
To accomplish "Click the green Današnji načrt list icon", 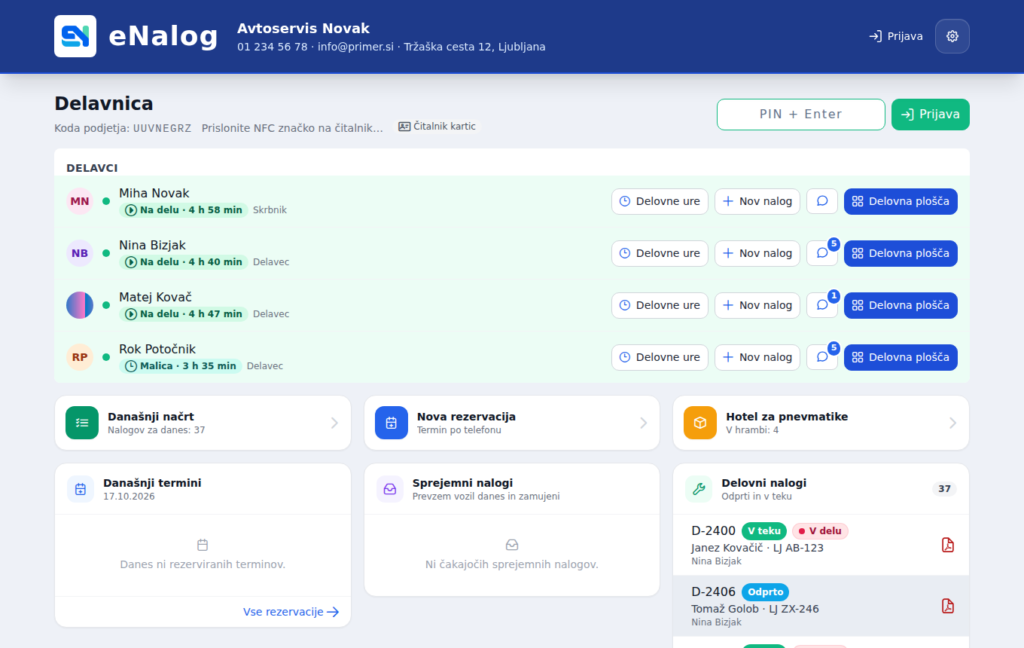I will (x=82, y=423).
